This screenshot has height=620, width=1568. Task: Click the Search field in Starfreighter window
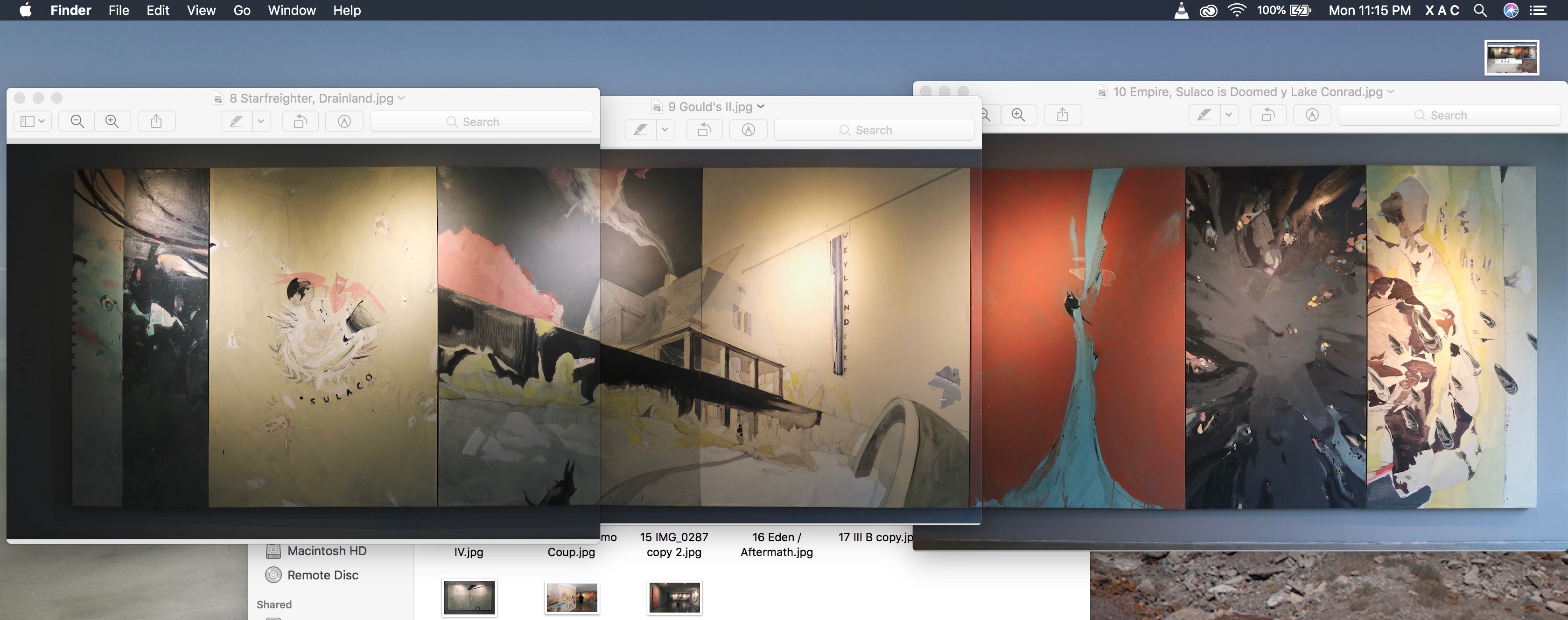[482, 121]
